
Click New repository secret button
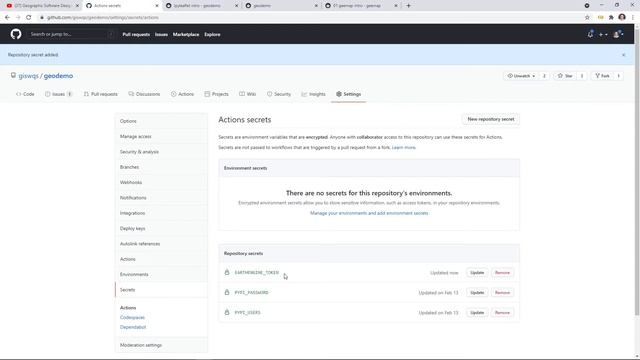click(491, 119)
